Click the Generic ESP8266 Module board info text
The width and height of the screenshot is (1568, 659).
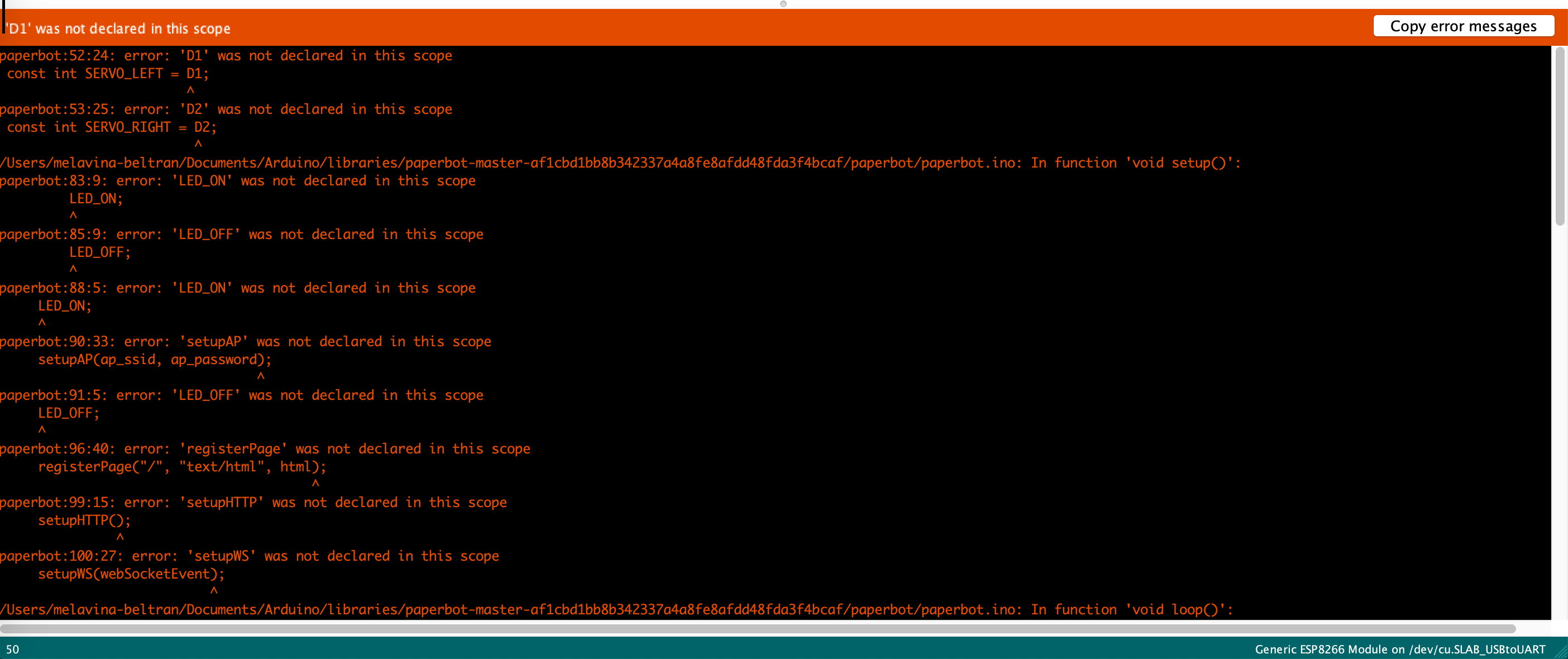click(1399, 650)
